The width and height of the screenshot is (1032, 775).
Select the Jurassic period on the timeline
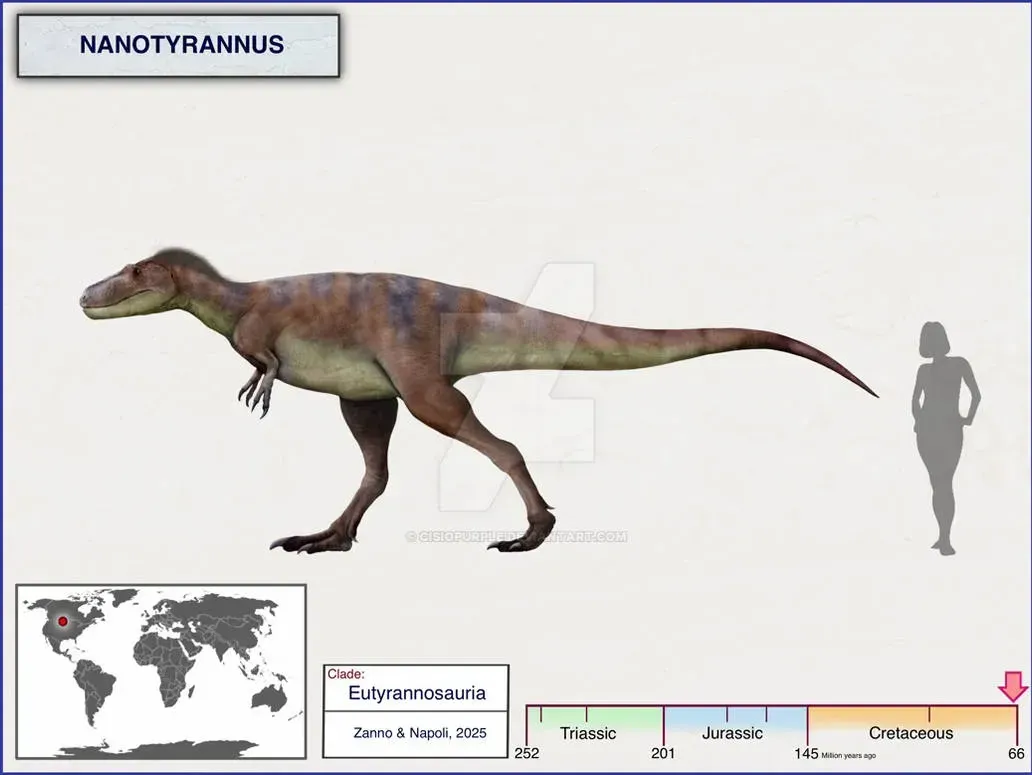(735, 726)
